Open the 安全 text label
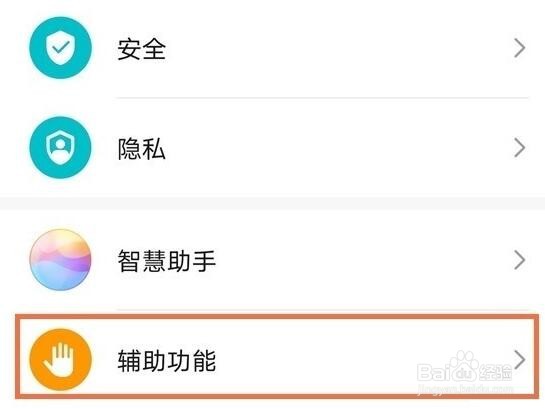Viewport: 545px width, 409px height. [141, 49]
